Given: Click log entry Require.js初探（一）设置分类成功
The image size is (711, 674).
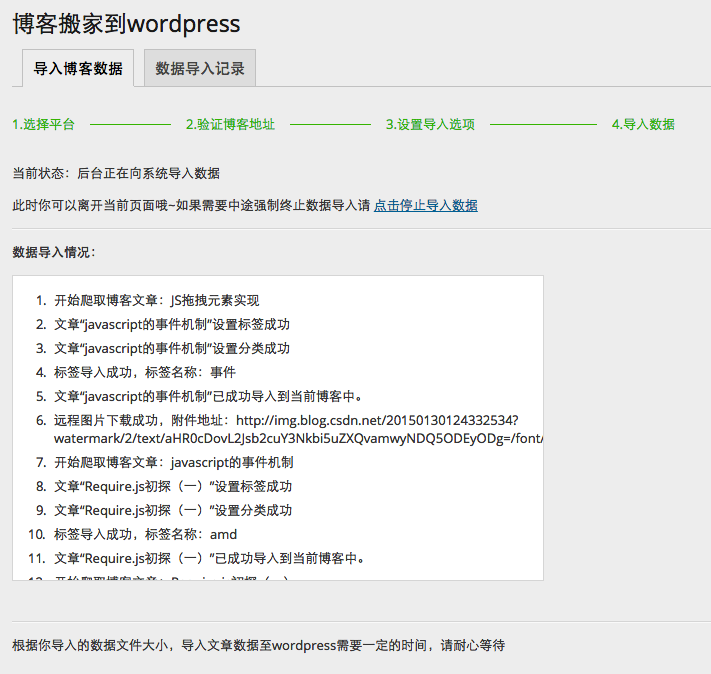Looking at the screenshot, I should pyautogui.click(x=173, y=510).
